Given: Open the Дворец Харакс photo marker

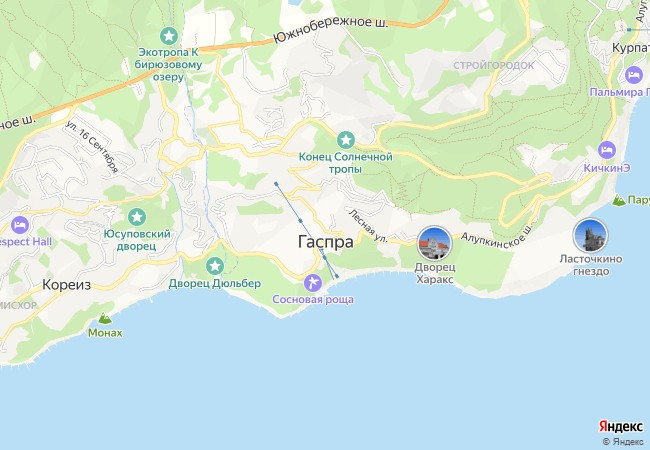Looking at the screenshot, I should [x=434, y=243].
